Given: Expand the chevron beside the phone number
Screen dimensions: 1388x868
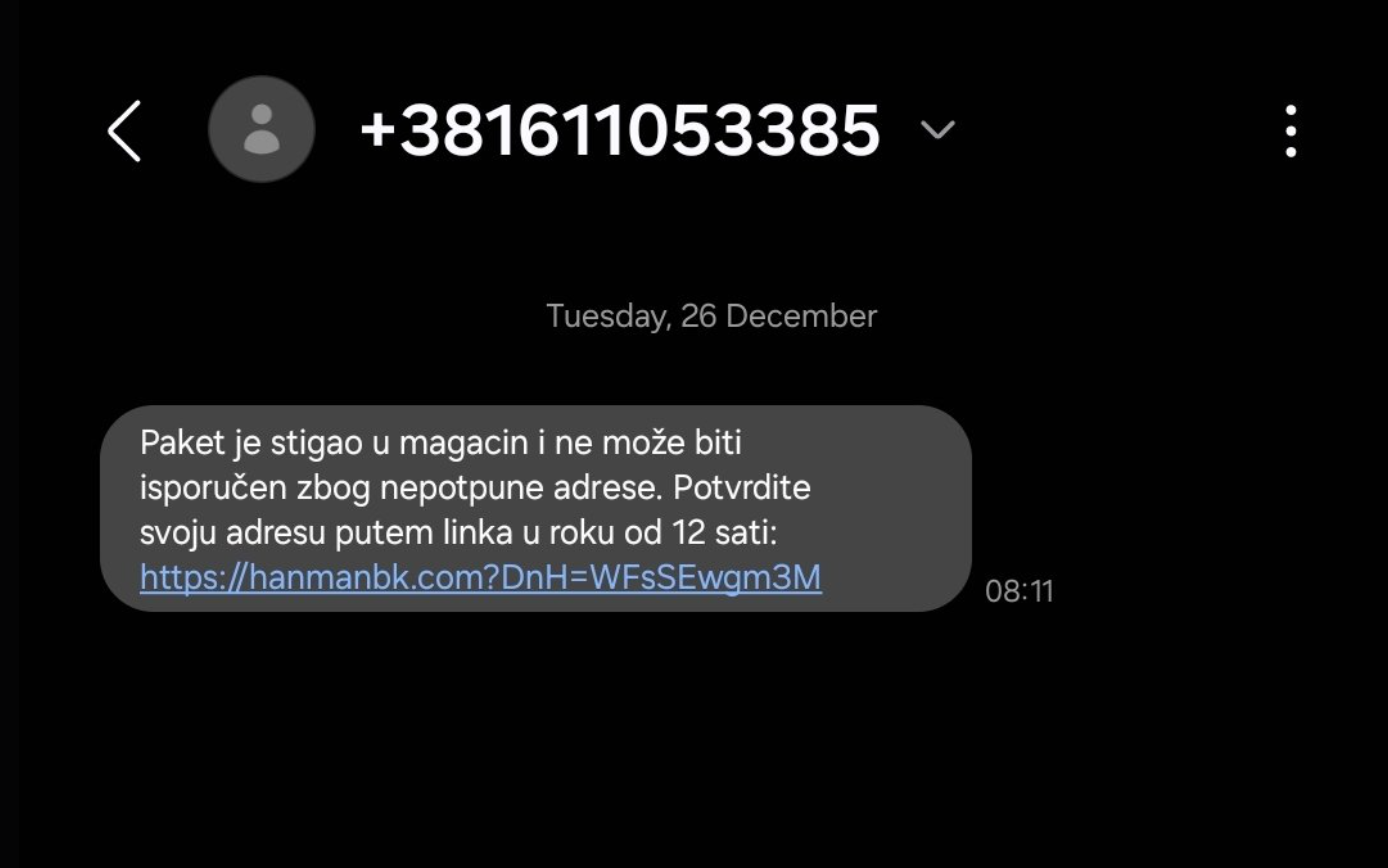Looking at the screenshot, I should click(937, 130).
